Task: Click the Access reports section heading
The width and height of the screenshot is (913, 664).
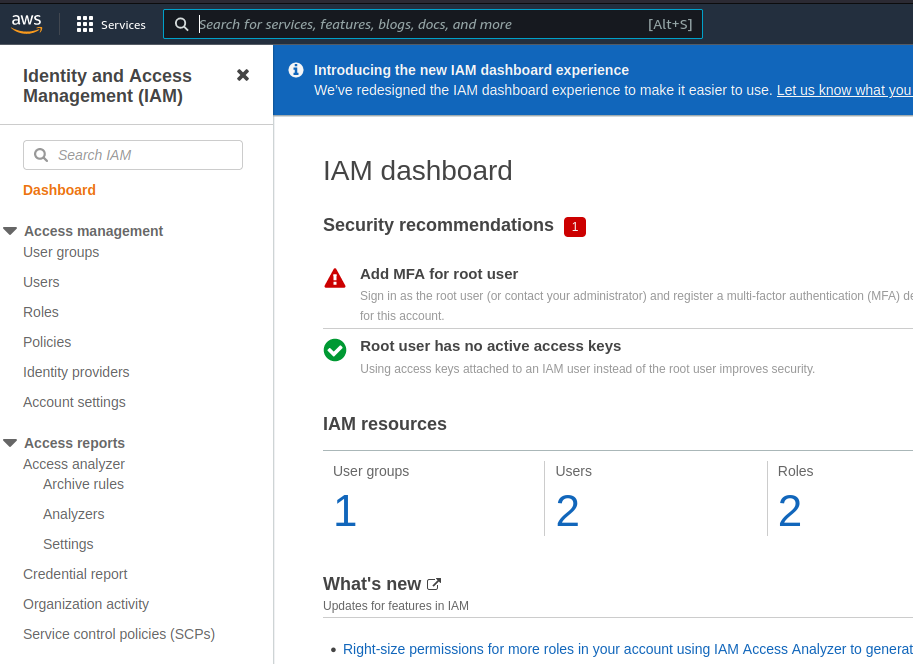Action: pos(75,443)
